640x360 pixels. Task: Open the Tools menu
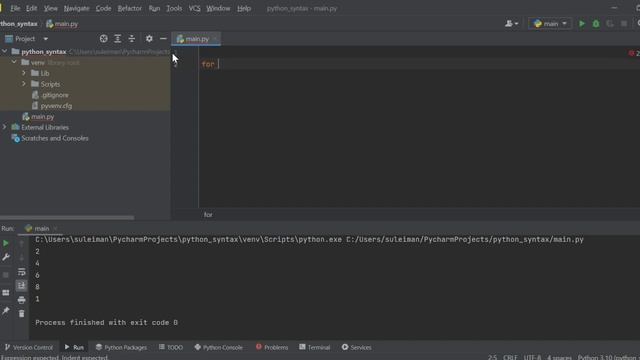[174, 8]
